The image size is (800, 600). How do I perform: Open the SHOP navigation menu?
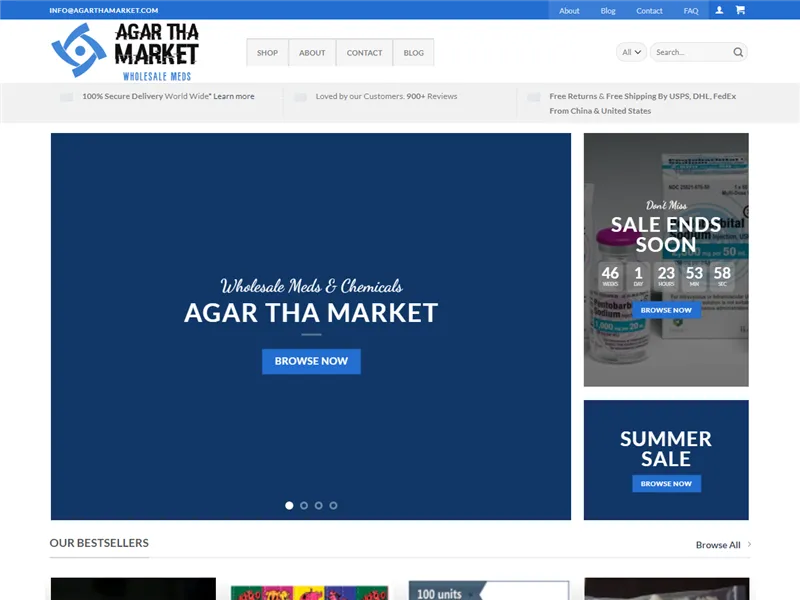pos(267,52)
